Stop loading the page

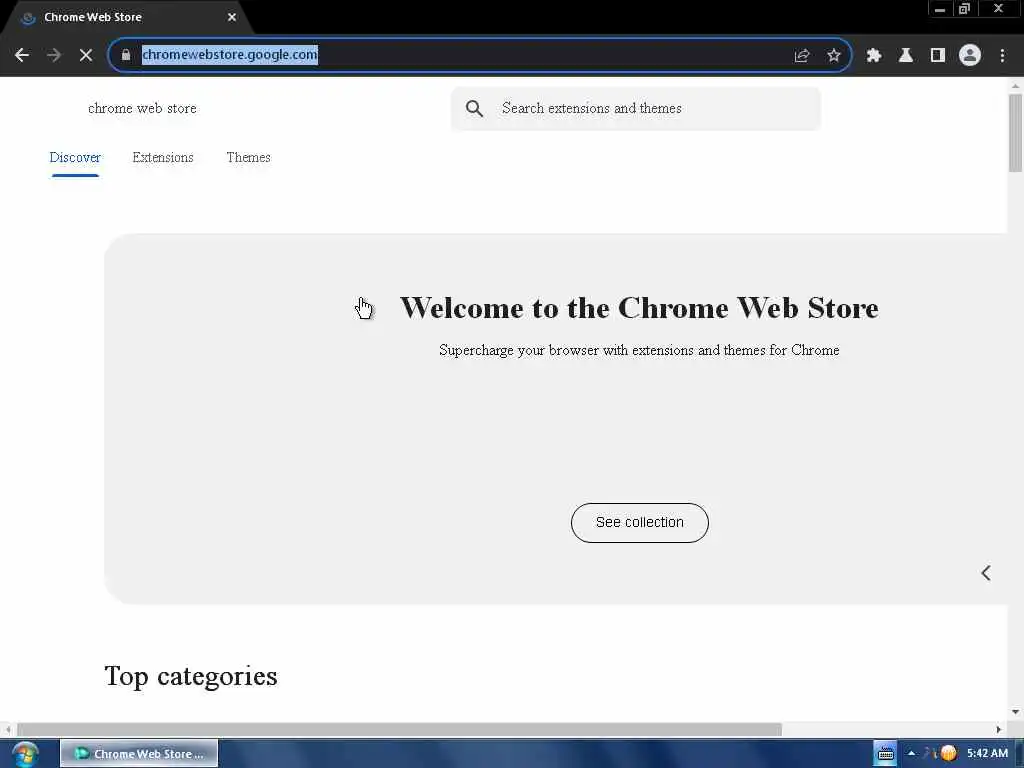(86, 55)
